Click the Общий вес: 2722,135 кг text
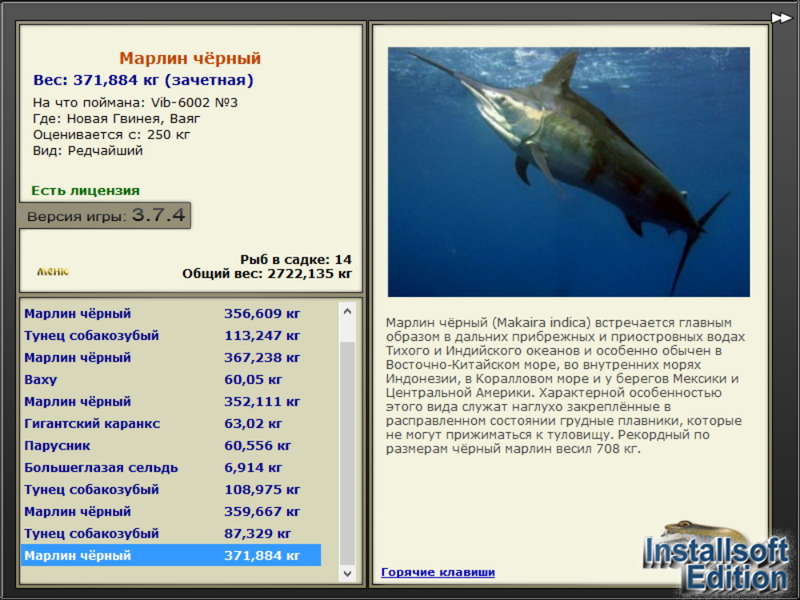 267,273
